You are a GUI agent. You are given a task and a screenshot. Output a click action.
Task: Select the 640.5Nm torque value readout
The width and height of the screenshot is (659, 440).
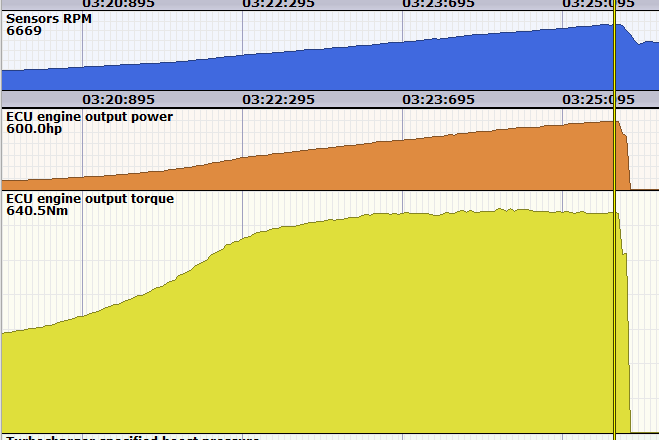pos(36,212)
